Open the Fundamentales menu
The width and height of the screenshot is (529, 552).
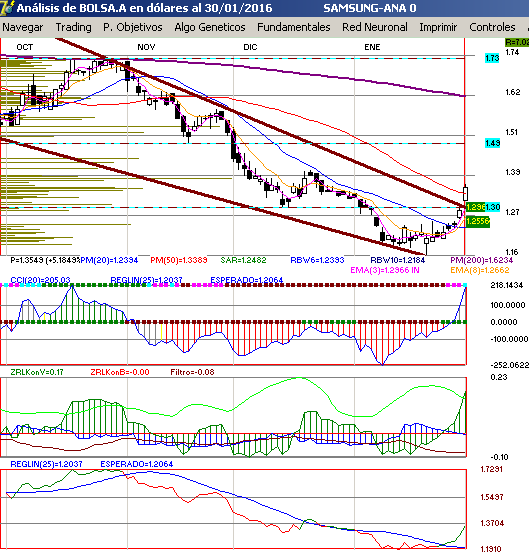coord(294,27)
